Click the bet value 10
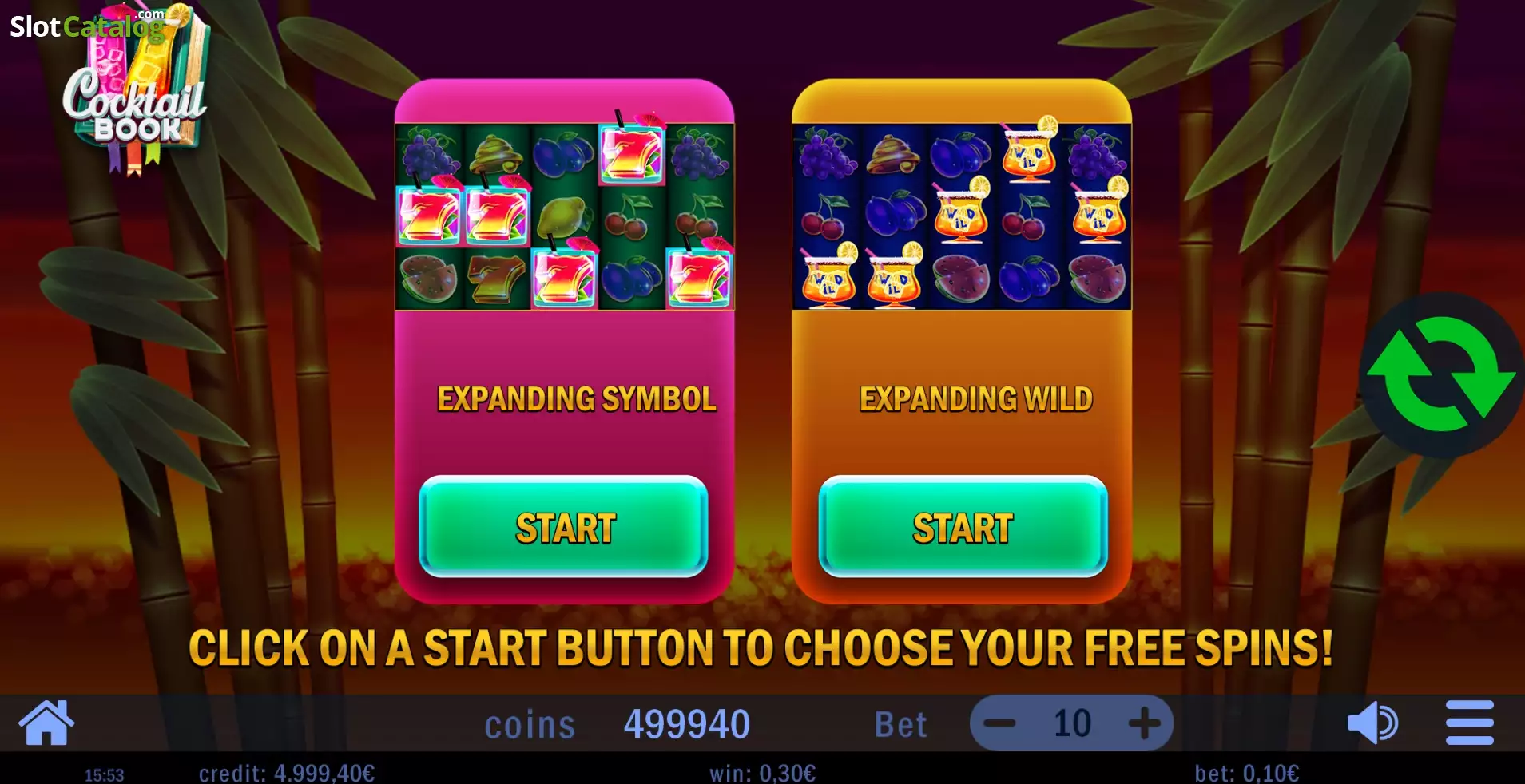Viewport: 1525px width, 784px height. (1072, 723)
